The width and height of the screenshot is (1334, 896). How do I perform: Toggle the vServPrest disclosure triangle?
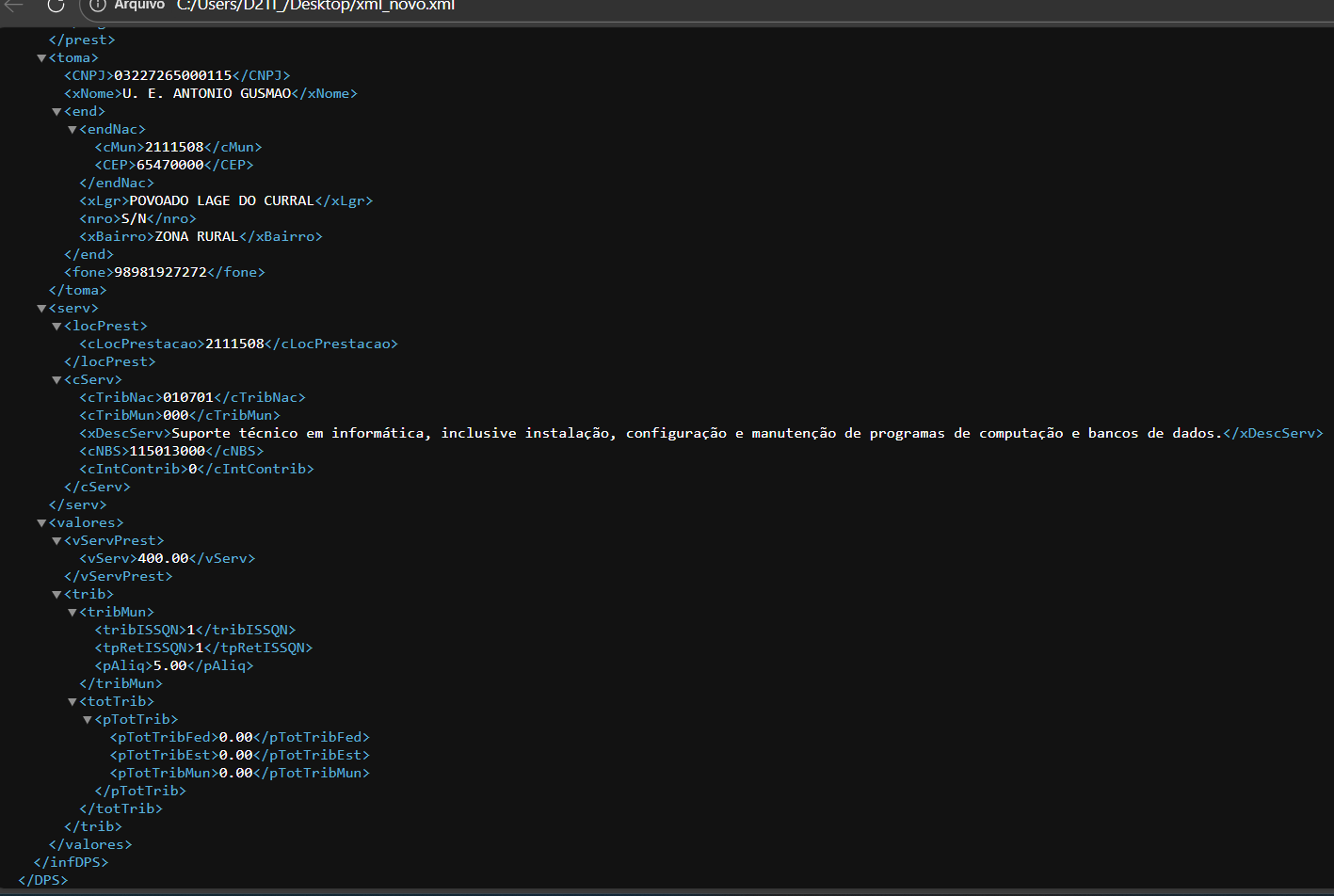point(56,541)
